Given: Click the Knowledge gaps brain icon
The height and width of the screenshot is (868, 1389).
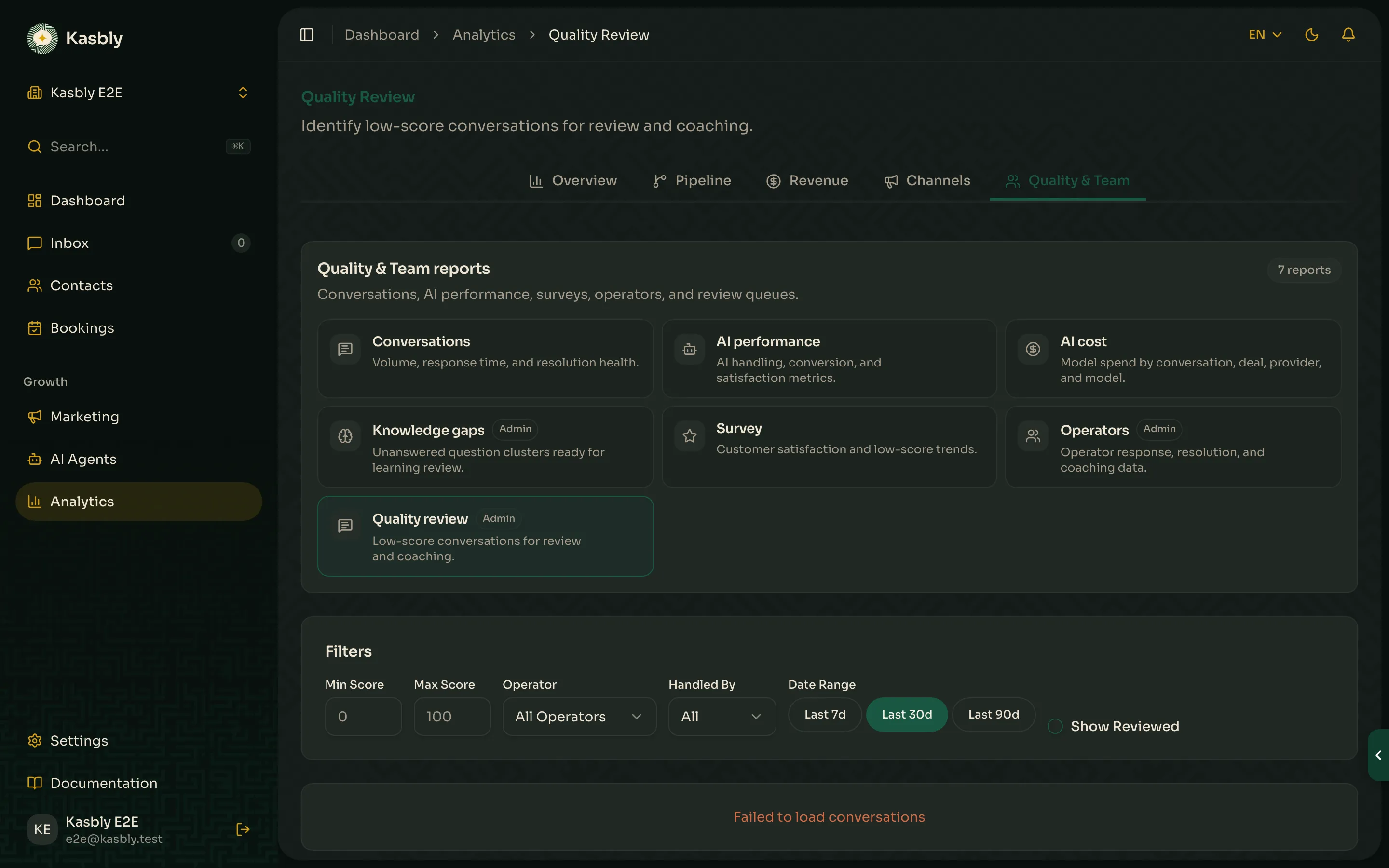Looking at the screenshot, I should pos(345,436).
